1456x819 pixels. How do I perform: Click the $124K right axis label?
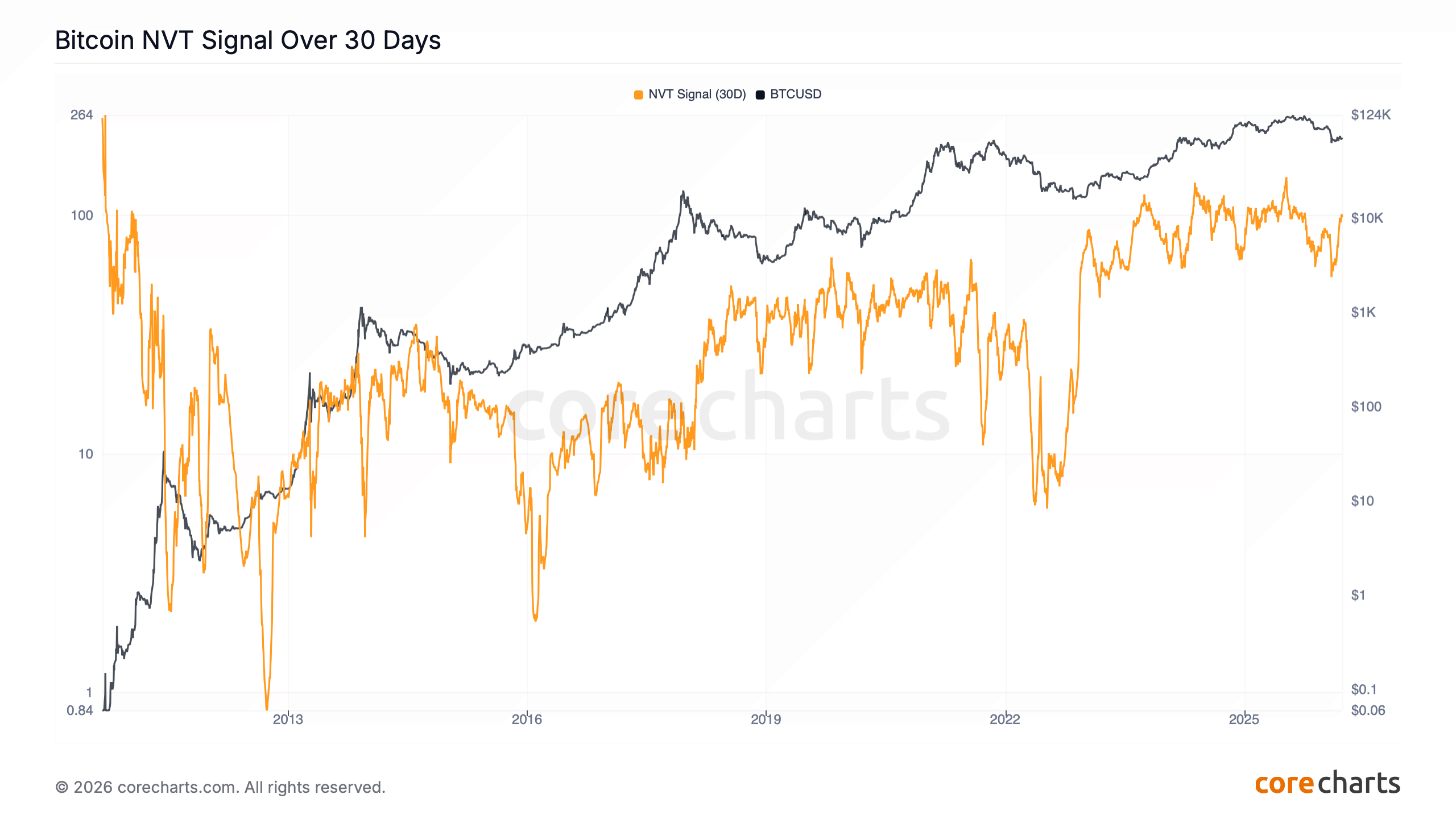tap(1371, 115)
